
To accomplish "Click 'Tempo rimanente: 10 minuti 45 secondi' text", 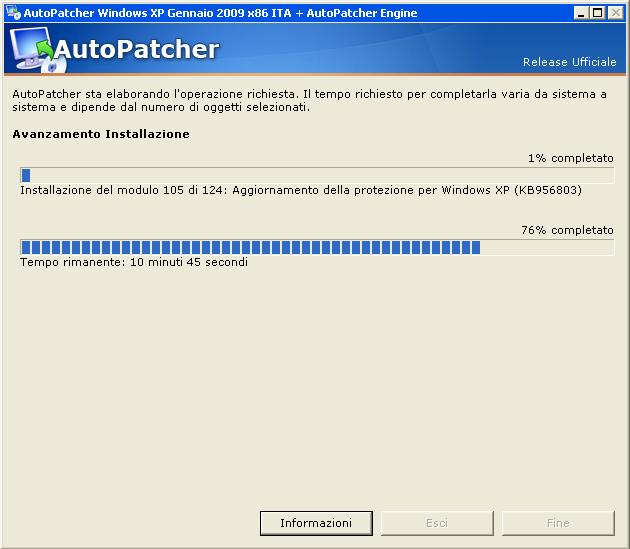I will tap(134, 262).
